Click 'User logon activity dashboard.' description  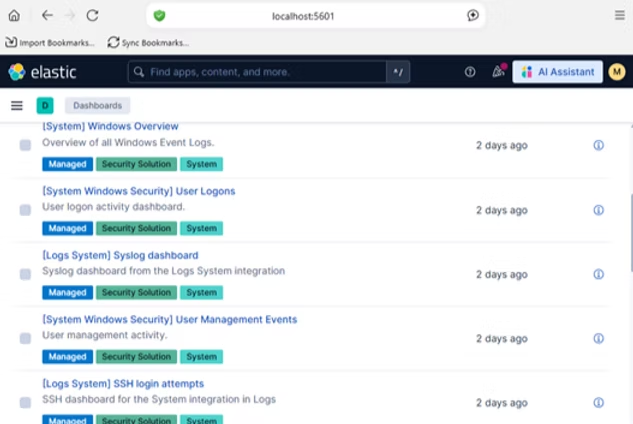pyautogui.click(x=113, y=207)
